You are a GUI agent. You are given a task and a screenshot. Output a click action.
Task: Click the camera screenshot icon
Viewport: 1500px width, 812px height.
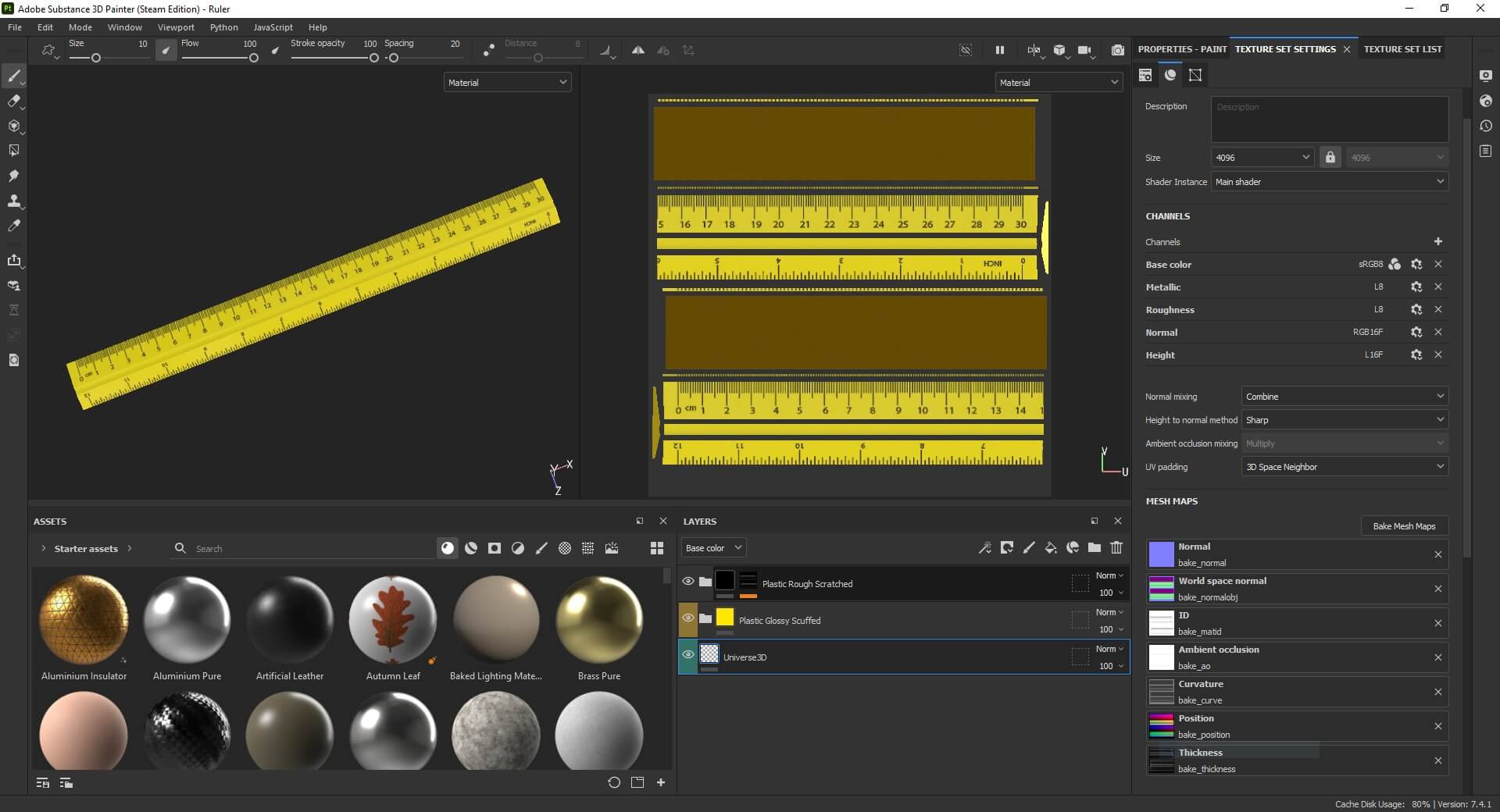(x=1118, y=50)
